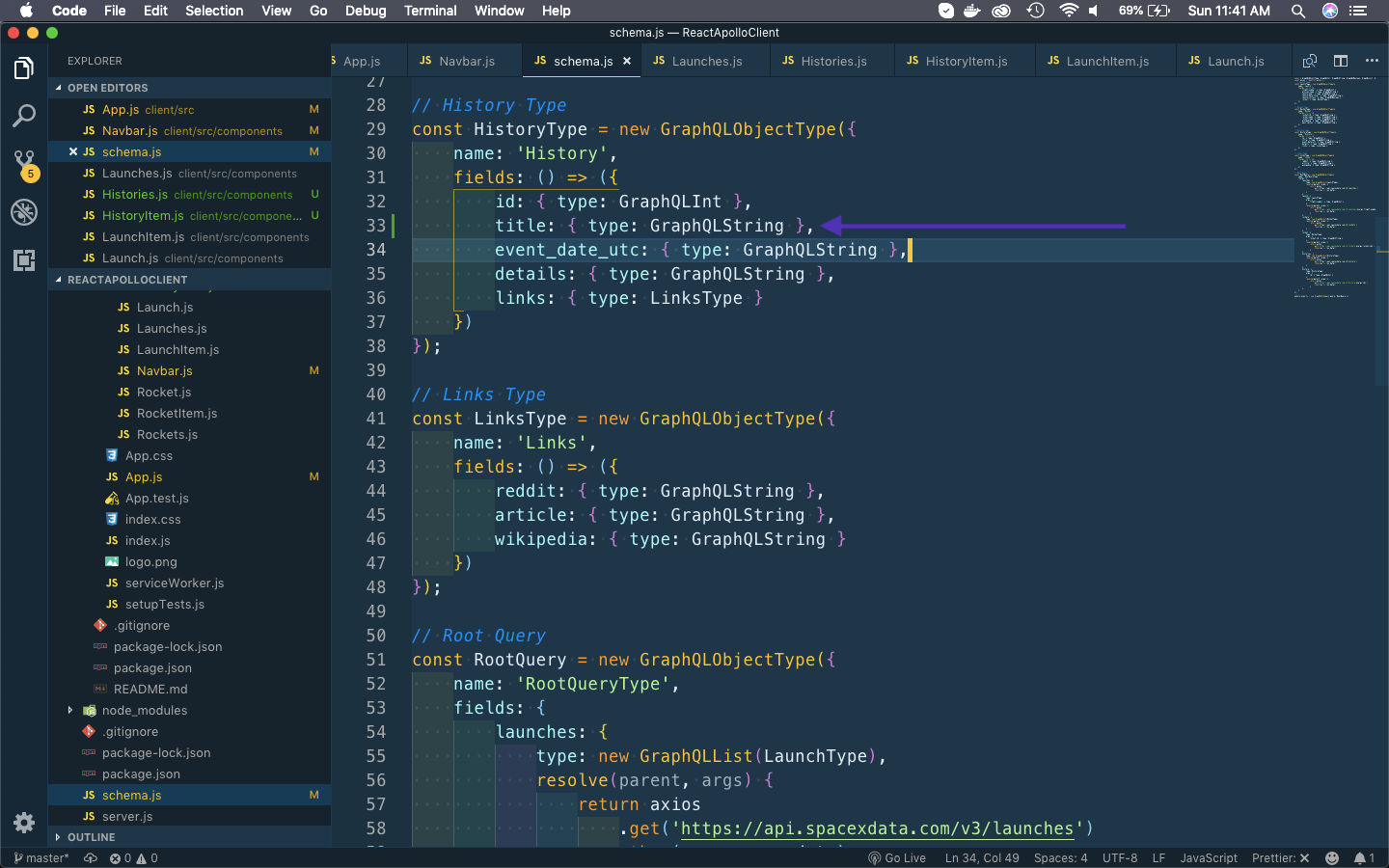Open Source Control view with 5 changes

pyautogui.click(x=24, y=164)
